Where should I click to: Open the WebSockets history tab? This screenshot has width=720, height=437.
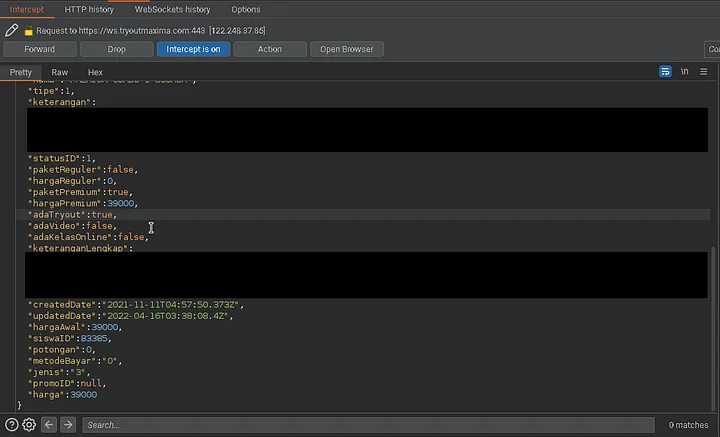173,9
